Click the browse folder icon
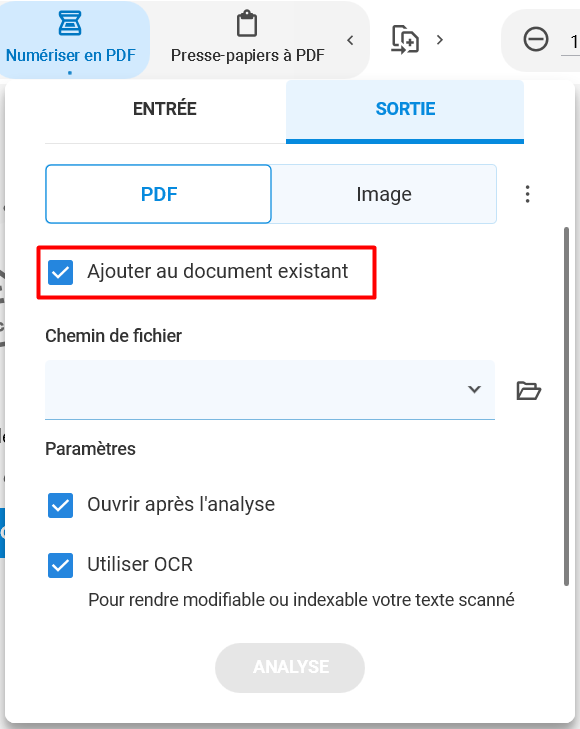This screenshot has height=729, width=580. (529, 390)
